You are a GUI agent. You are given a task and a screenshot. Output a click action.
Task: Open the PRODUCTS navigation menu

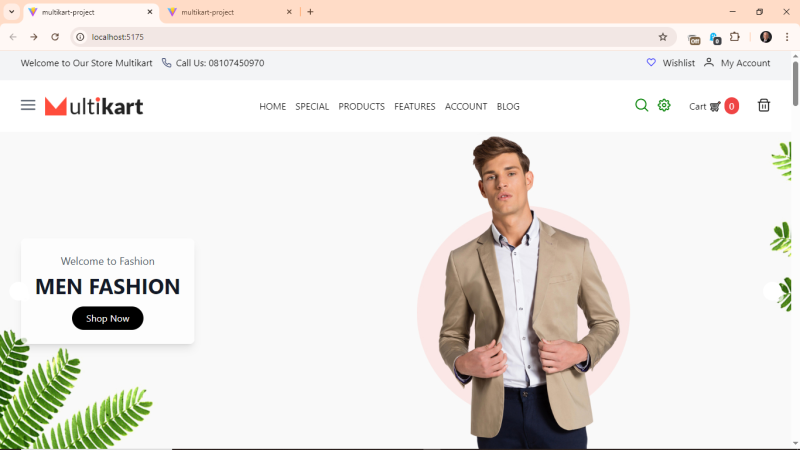pos(361,106)
